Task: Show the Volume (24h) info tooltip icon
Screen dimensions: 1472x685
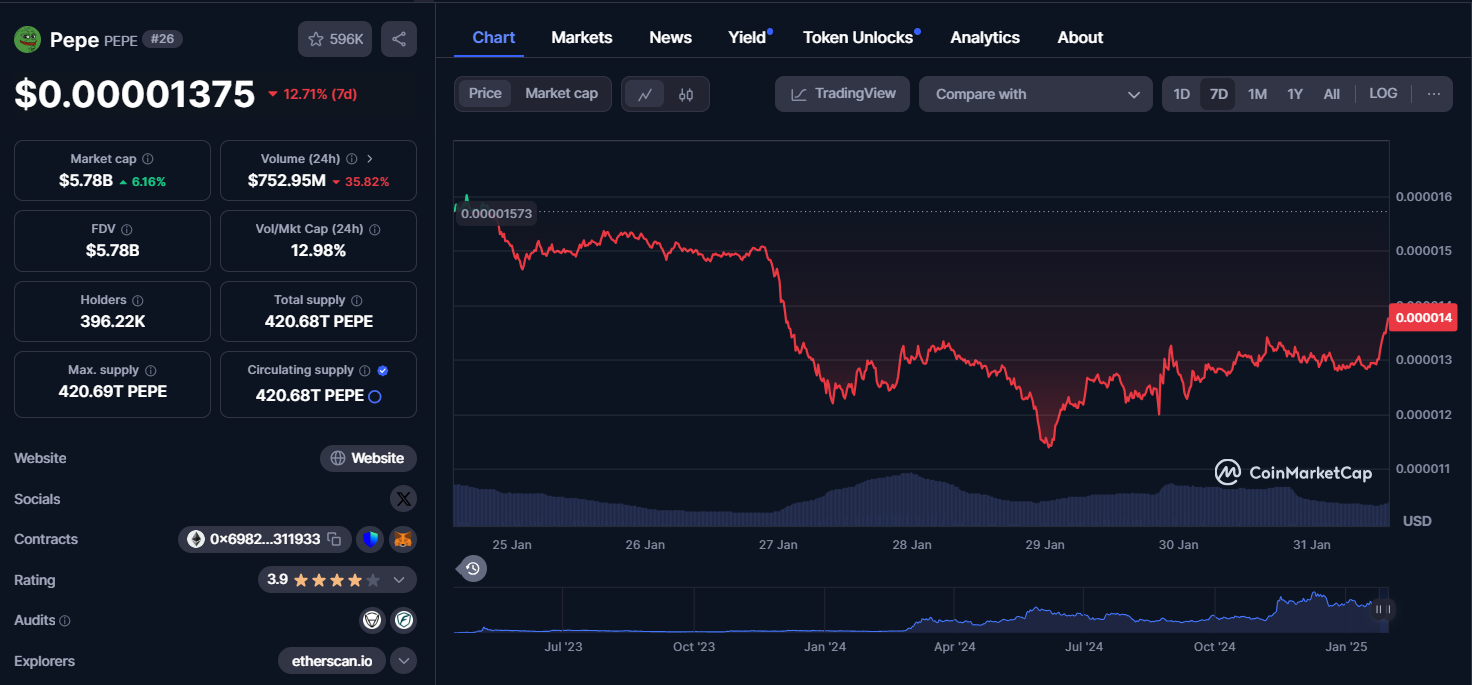Action: 351,159
